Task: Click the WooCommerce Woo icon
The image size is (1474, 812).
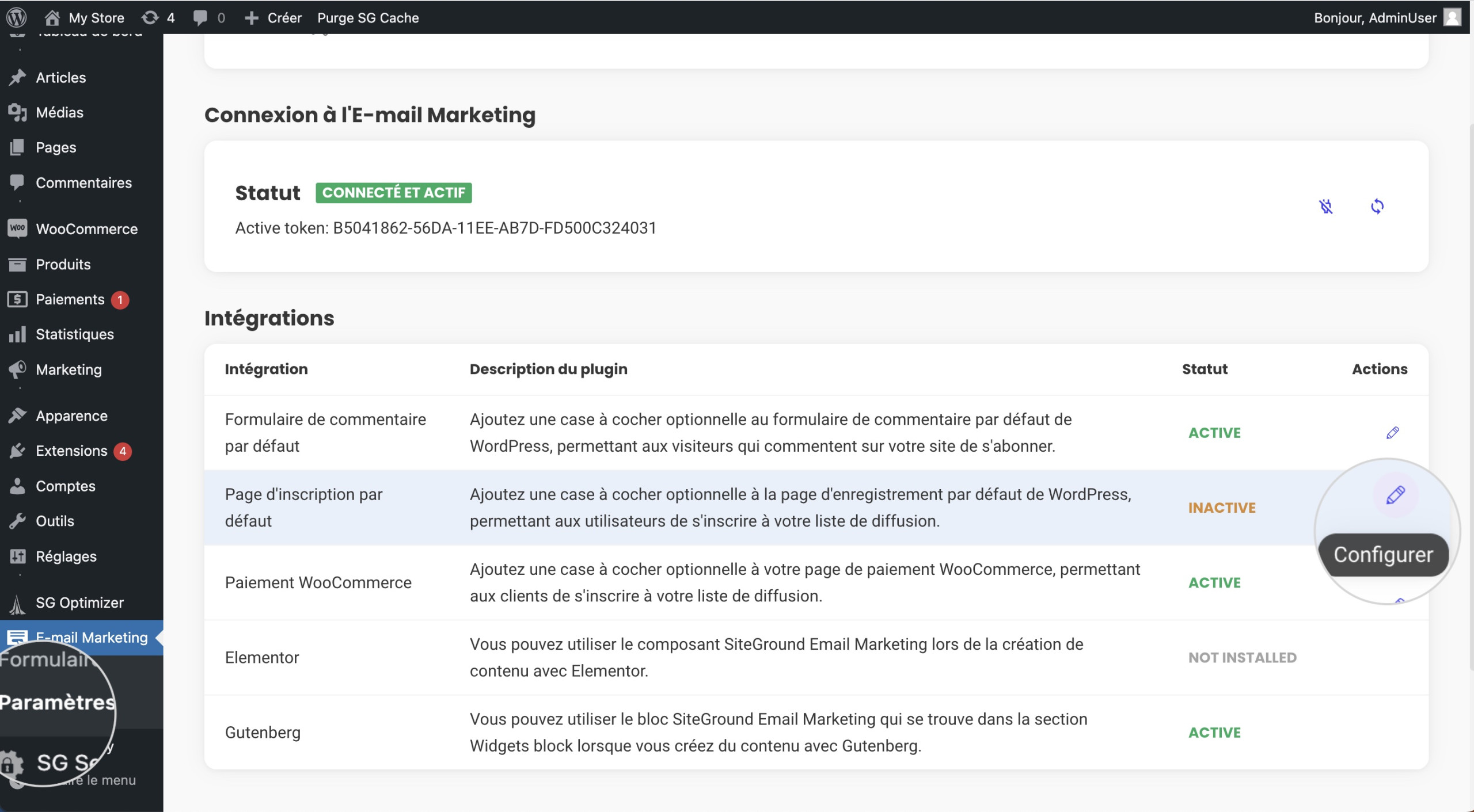Action: click(17, 228)
